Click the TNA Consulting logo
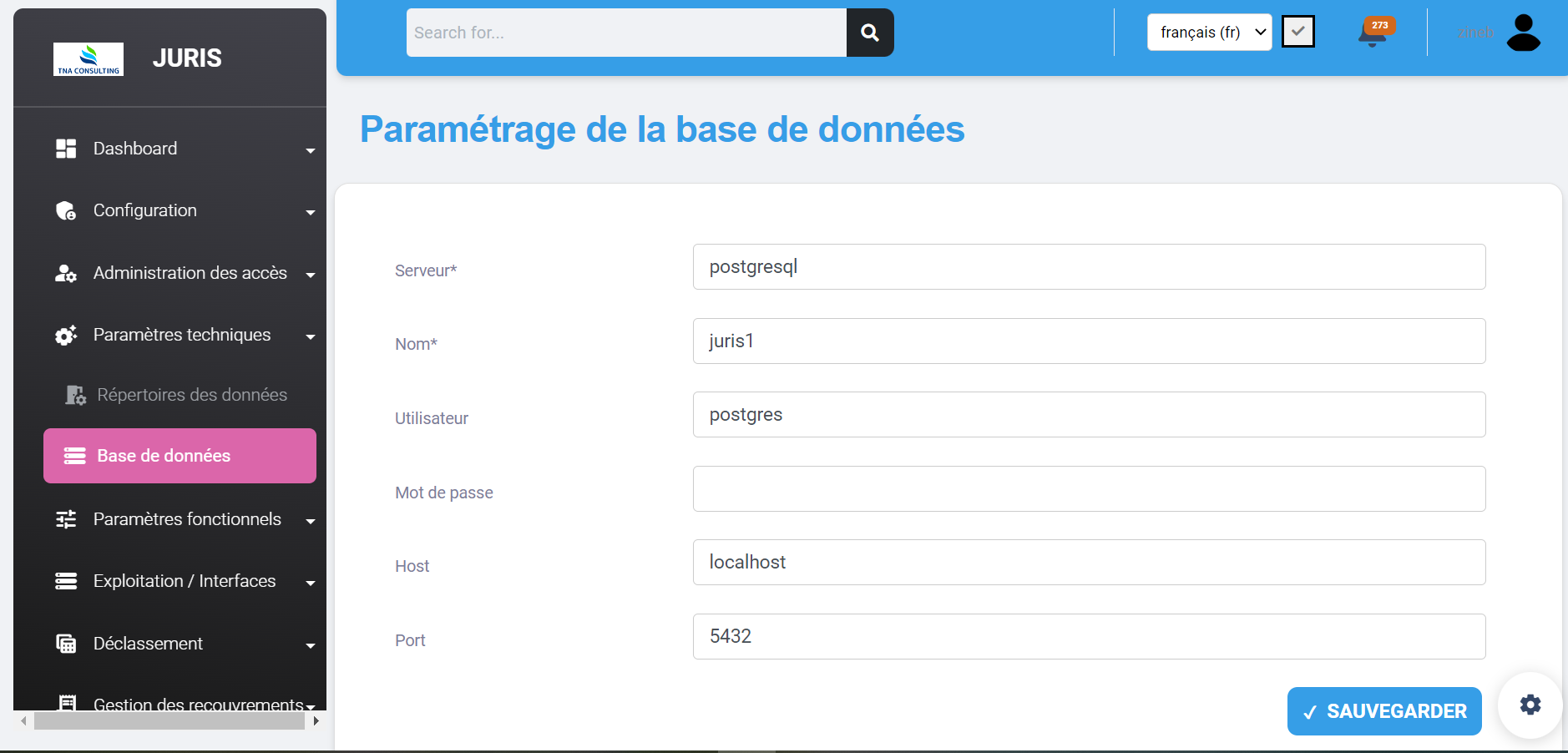The width and height of the screenshot is (1568, 753). tap(89, 59)
